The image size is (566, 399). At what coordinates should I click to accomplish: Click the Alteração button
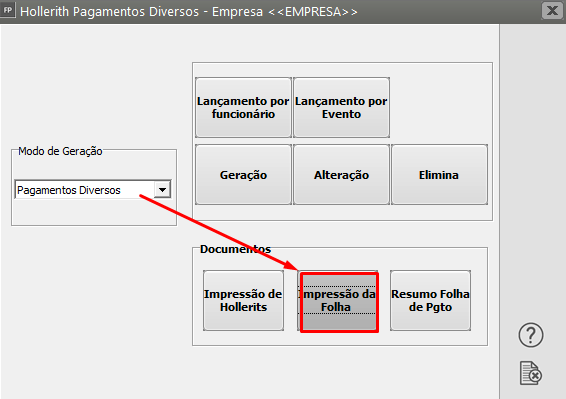[341, 175]
